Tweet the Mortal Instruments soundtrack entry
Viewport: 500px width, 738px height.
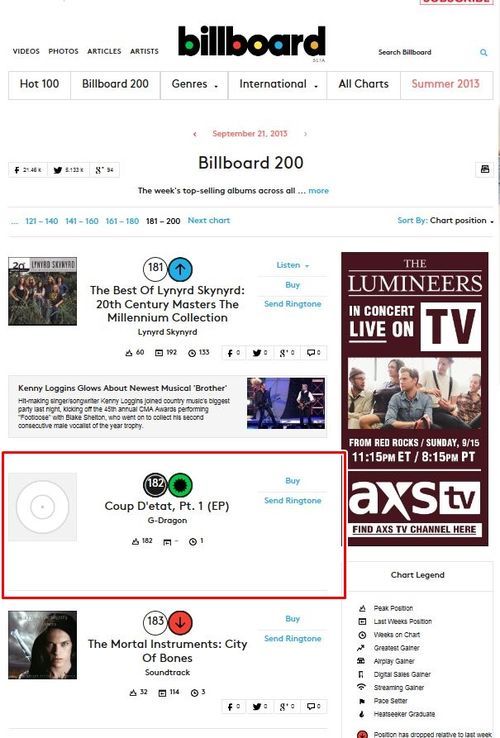[x=260, y=706]
